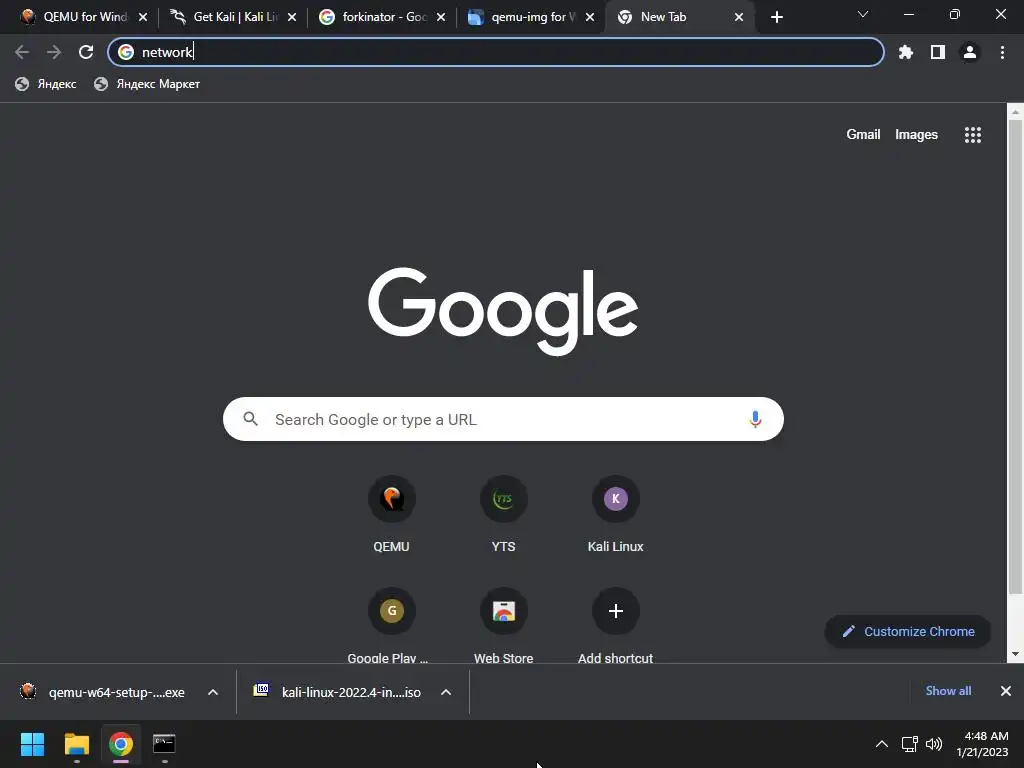Open the Extensions puzzle icon
The width and height of the screenshot is (1024, 768).
tap(906, 52)
